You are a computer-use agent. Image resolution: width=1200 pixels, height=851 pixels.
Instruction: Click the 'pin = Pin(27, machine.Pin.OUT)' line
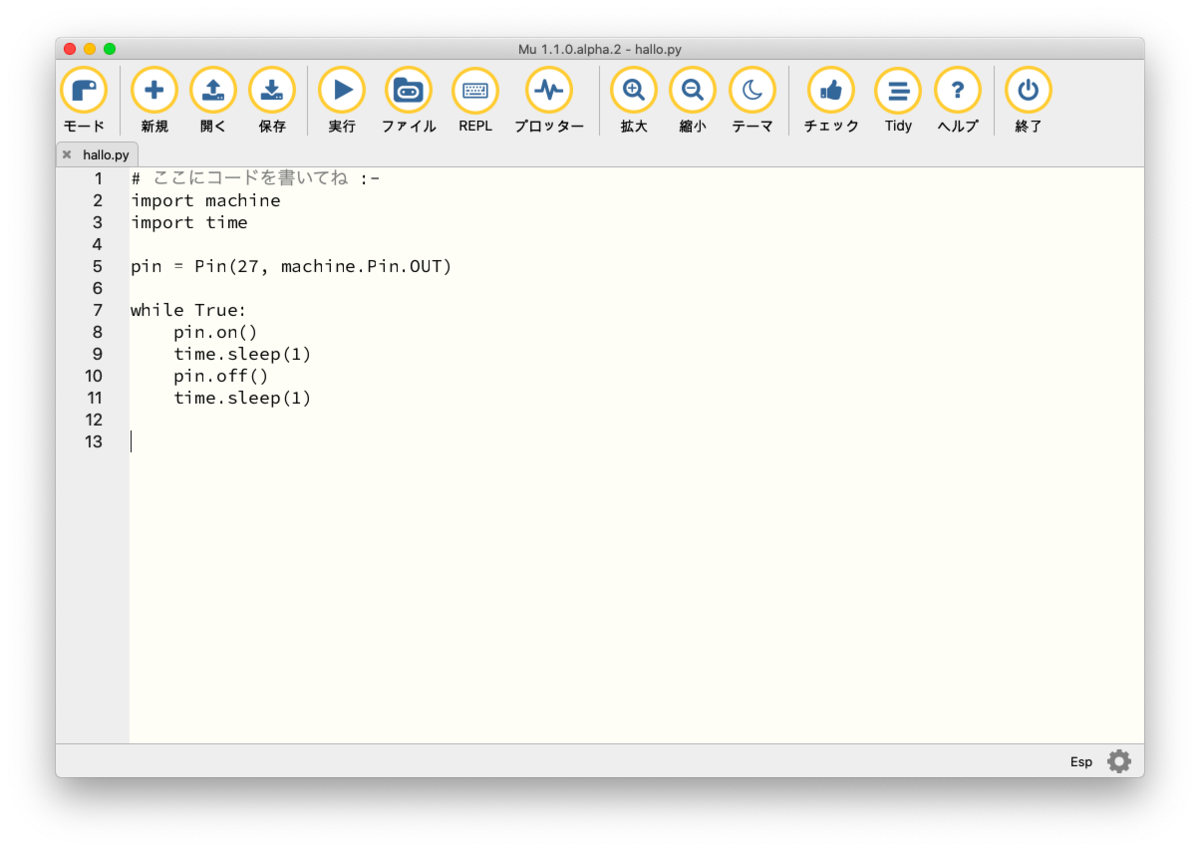pyautogui.click(x=291, y=267)
